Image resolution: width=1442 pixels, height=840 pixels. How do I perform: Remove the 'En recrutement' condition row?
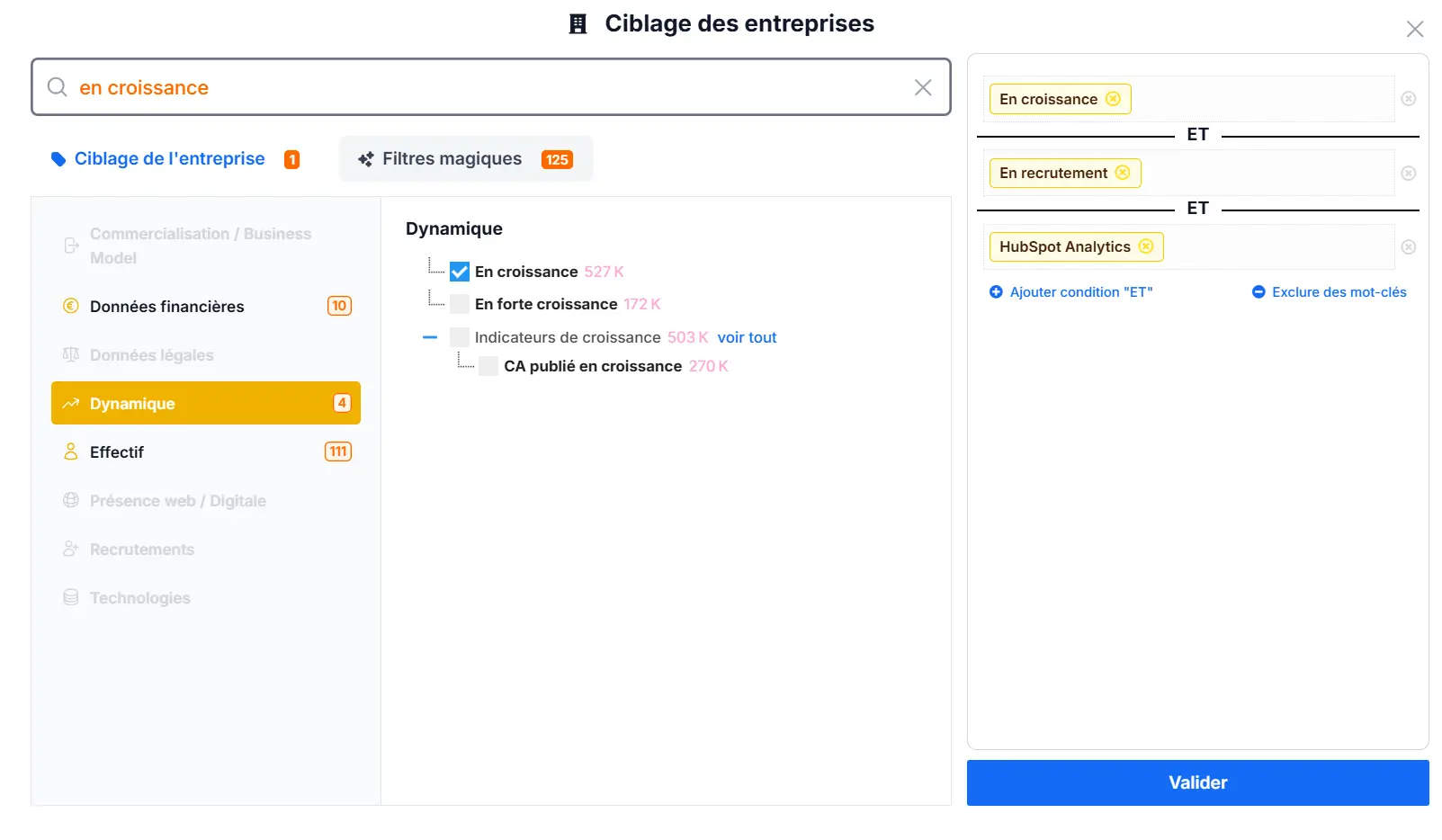[1408, 173]
